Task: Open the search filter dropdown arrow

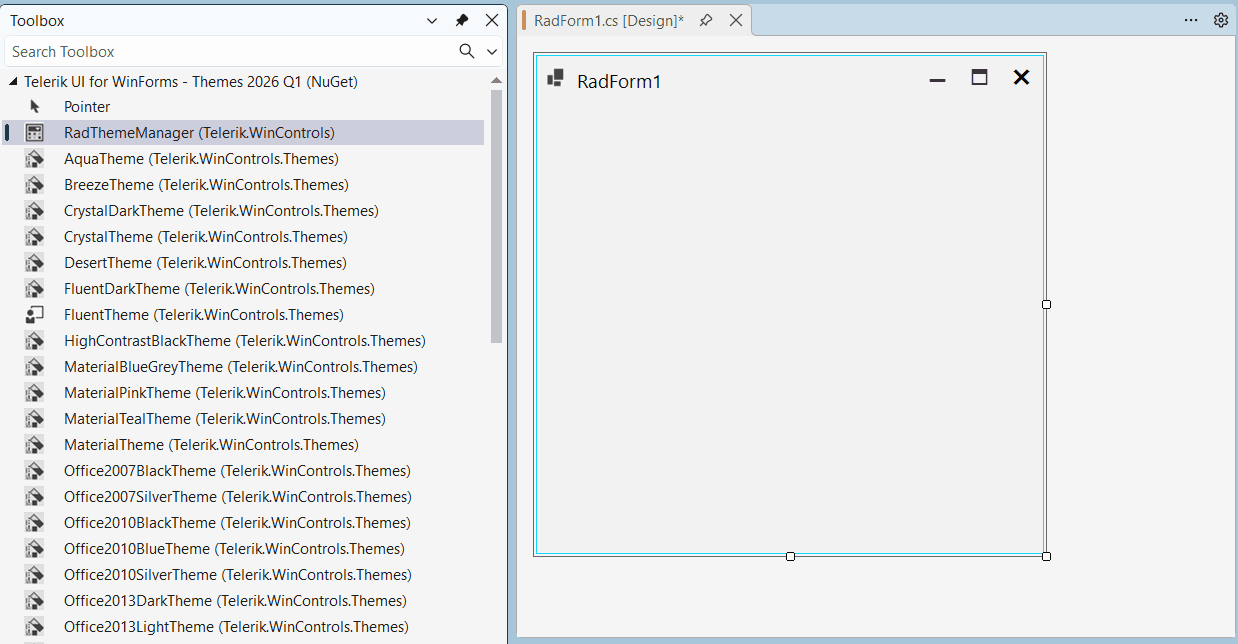Action: tap(490, 50)
